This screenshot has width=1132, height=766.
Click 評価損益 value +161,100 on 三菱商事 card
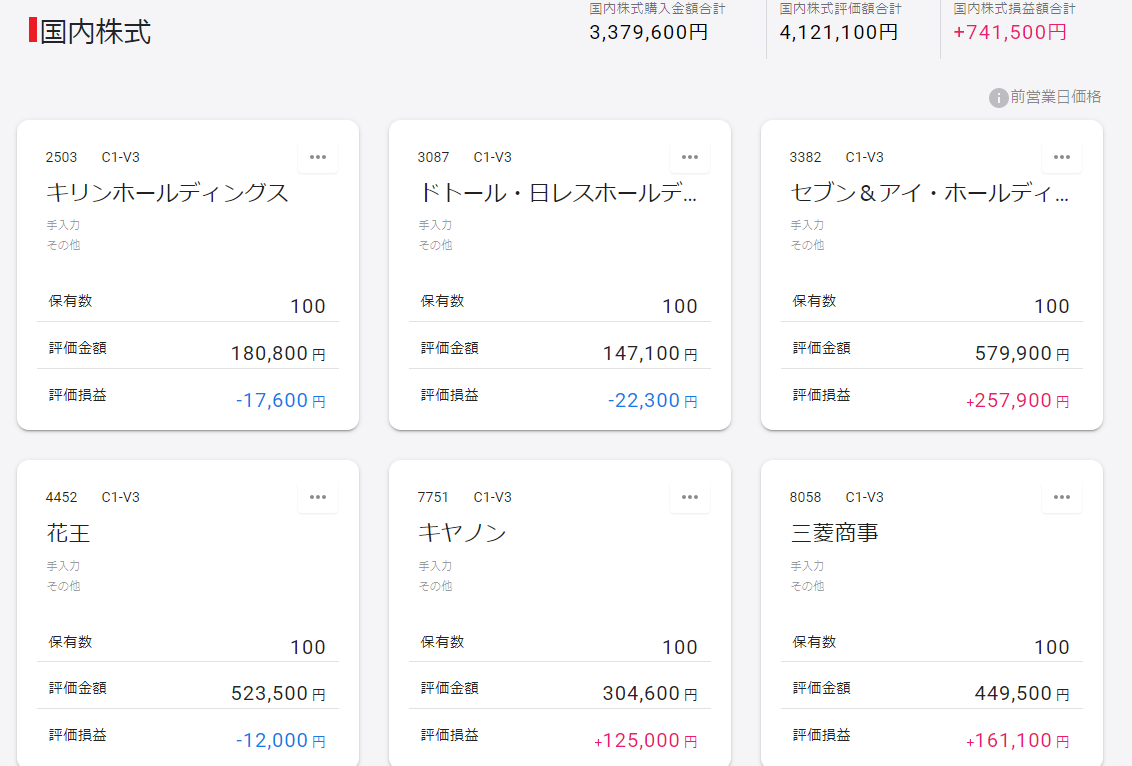tap(1009, 741)
